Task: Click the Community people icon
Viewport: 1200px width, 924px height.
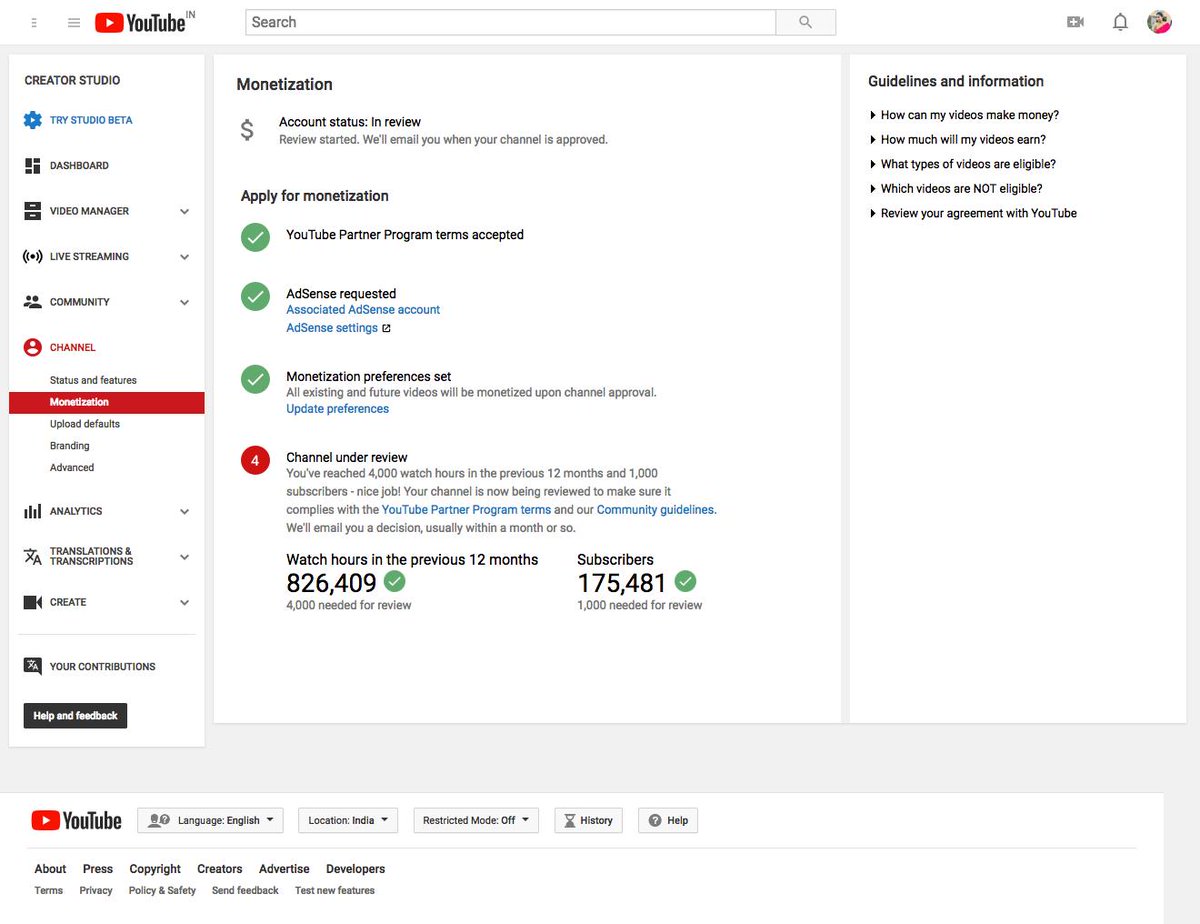Action: 33,302
